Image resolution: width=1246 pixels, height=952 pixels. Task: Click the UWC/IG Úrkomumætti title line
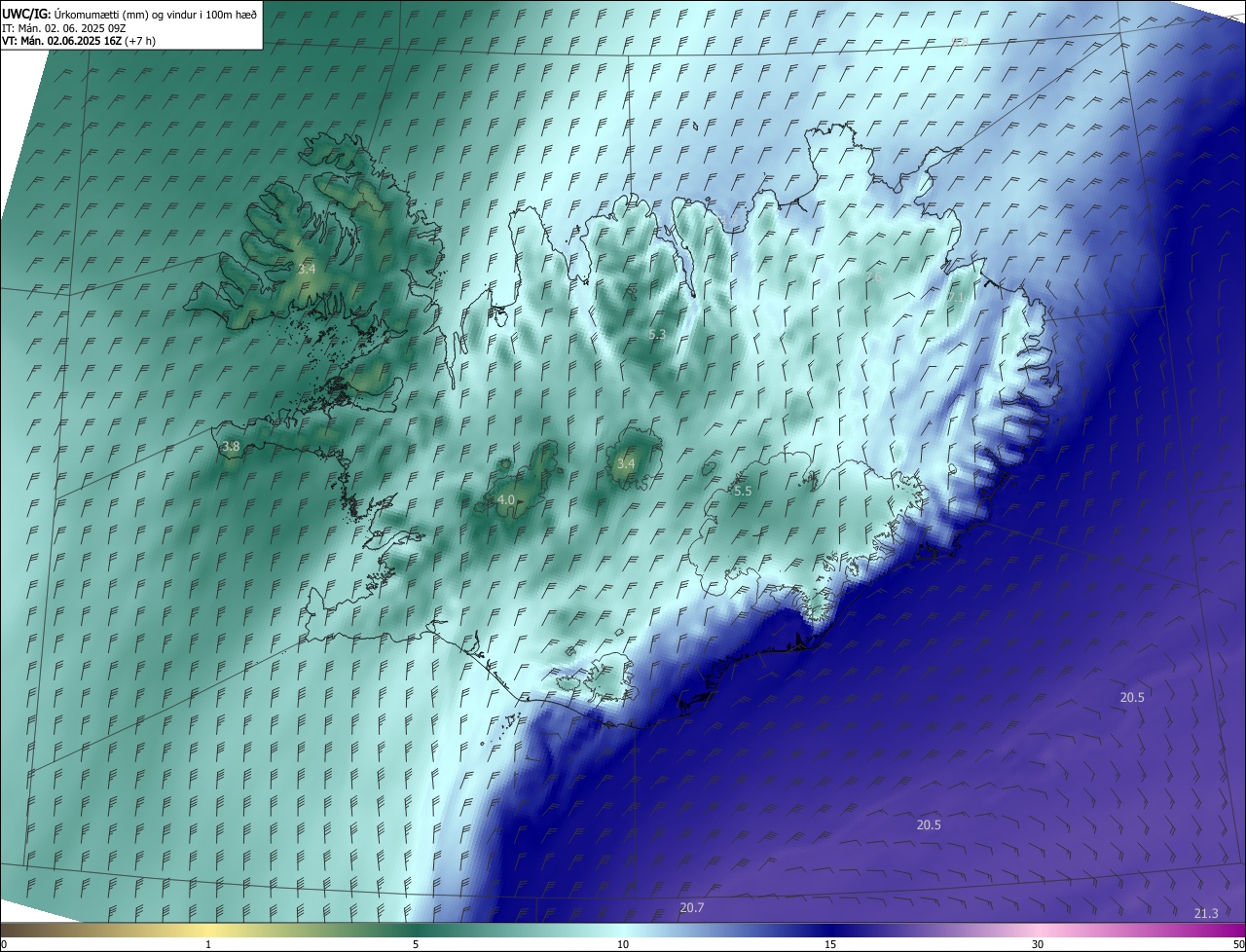129,14
